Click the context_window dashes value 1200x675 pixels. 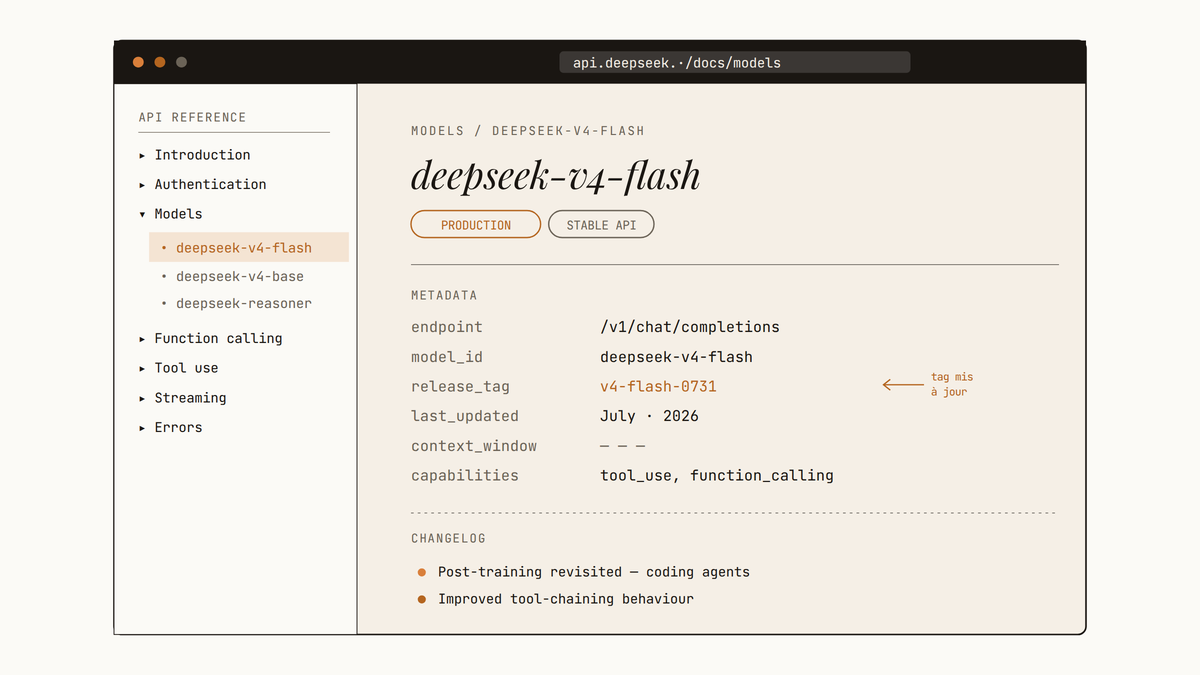[x=623, y=446]
